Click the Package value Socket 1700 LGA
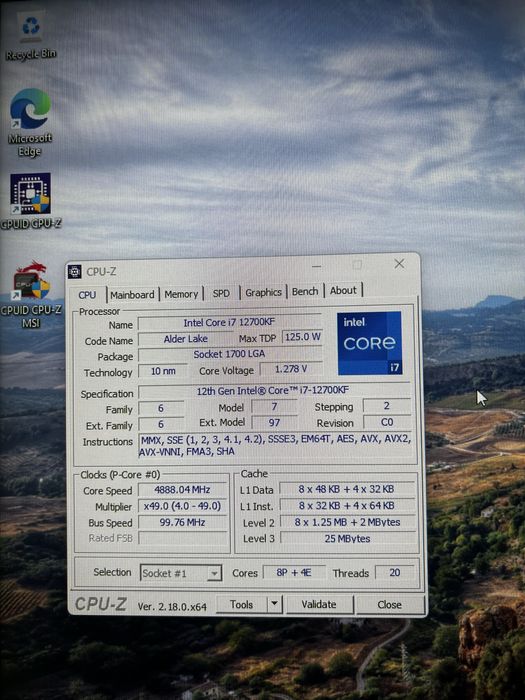This screenshot has width=525, height=700. point(229,354)
